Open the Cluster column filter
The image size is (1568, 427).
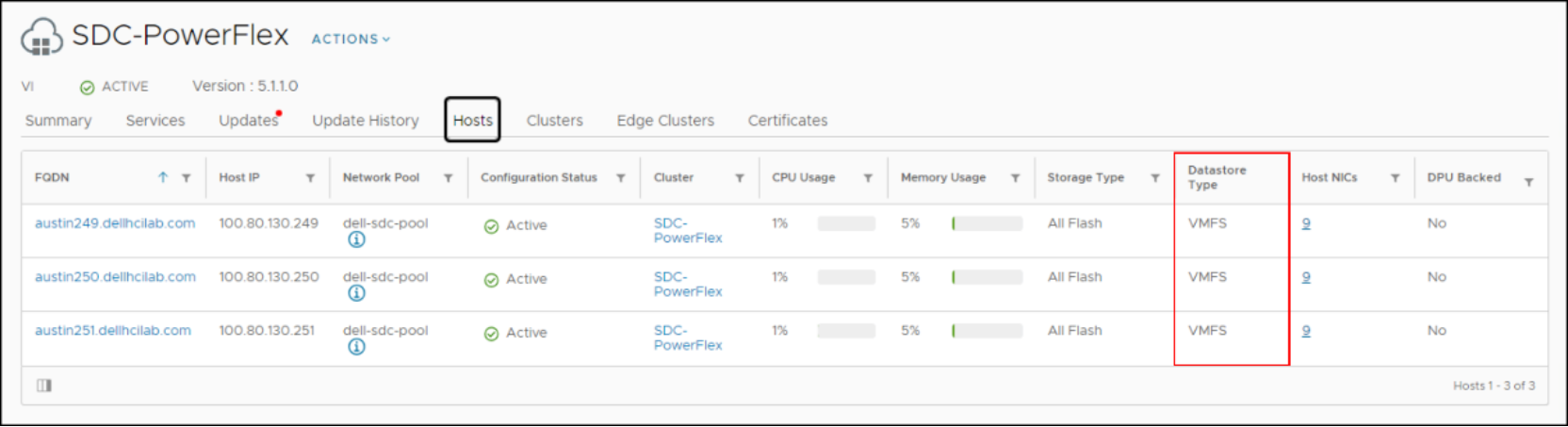click(740, 178)
